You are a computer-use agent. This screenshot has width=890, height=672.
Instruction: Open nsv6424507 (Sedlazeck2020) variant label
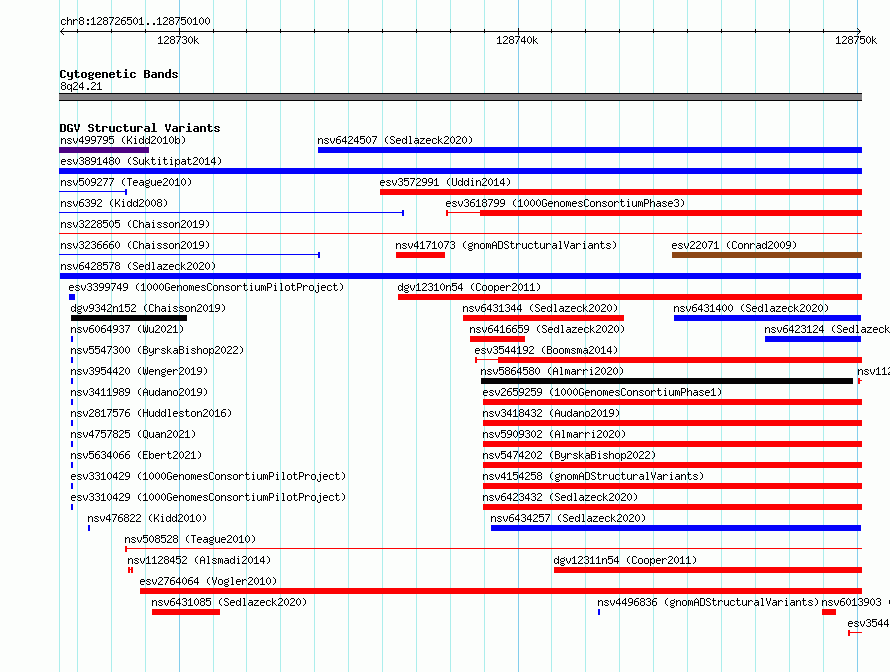tap(395, 140)
